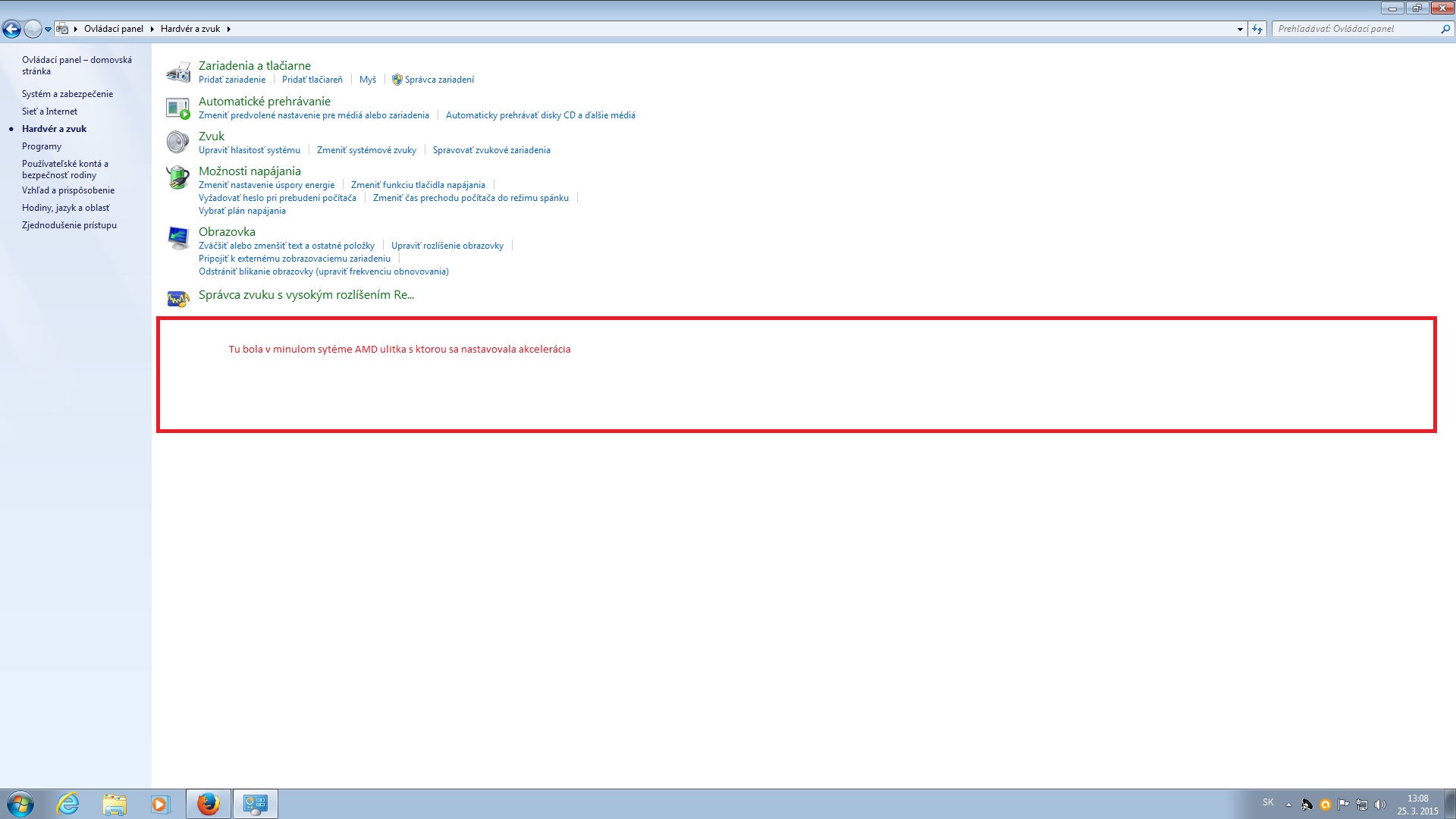This screenshot has width=1456, height=819.
Task: Click Upraviť rozlíšenie obrazovky link
Action: pos(447,246)
